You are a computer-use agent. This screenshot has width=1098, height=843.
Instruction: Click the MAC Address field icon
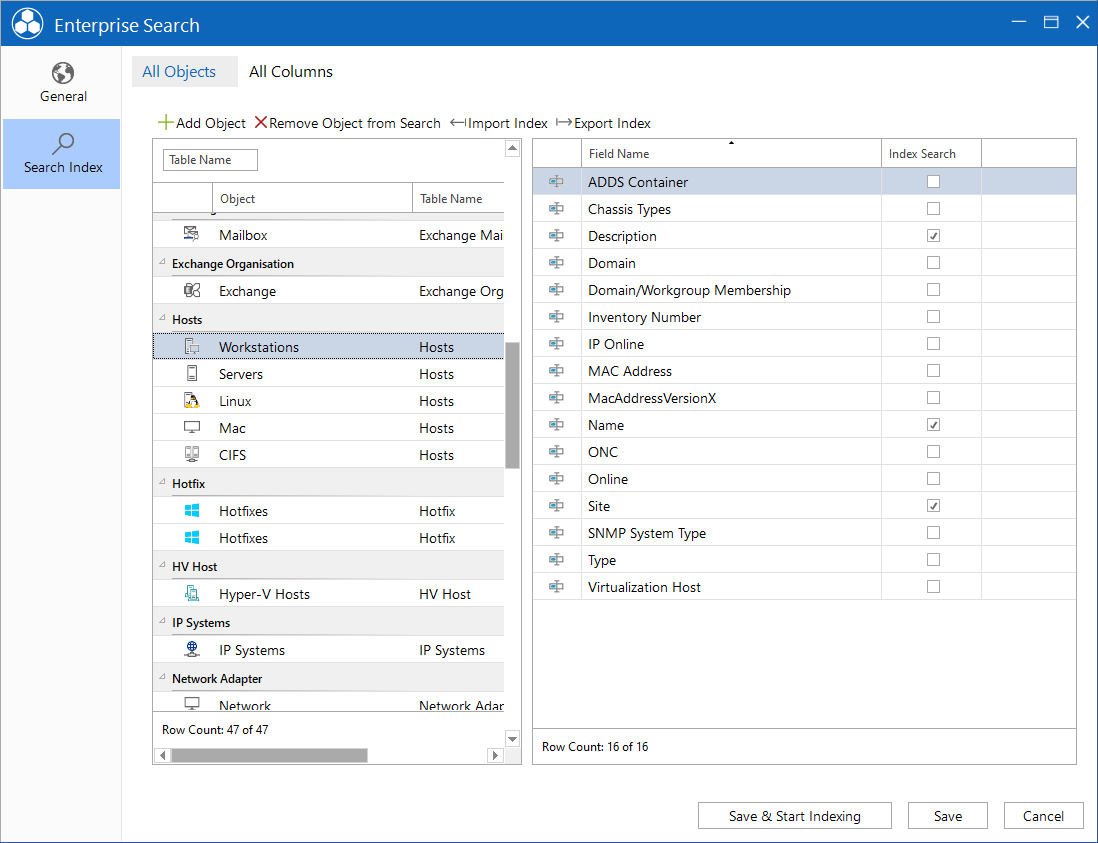click(x=556, y=371)
